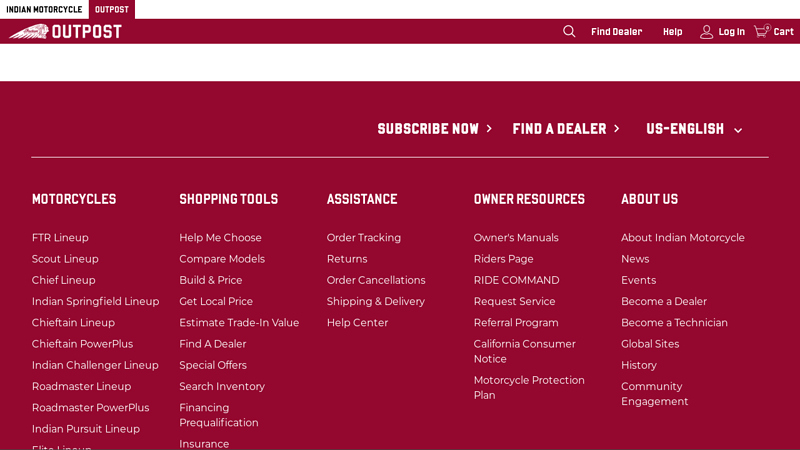Image resolution: width=800 pixels, height=450 pixels.
Task: Open Chieftain Lineup link
Action: (x=73, y=323)
